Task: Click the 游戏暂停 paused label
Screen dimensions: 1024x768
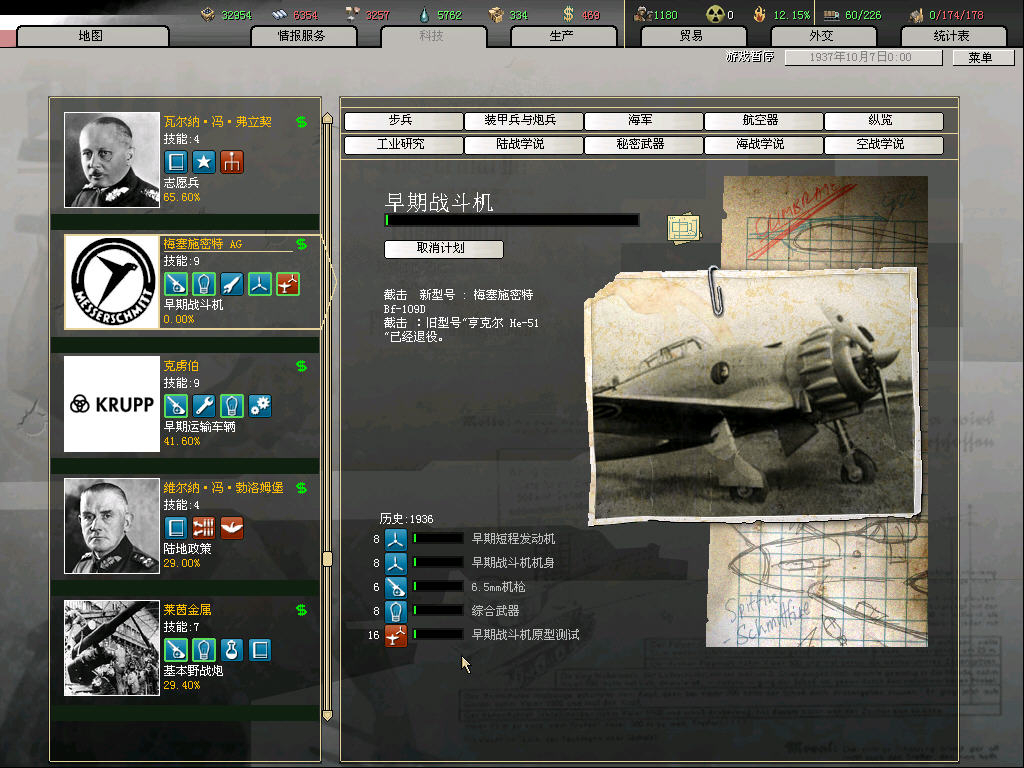Action: point(750,57)
